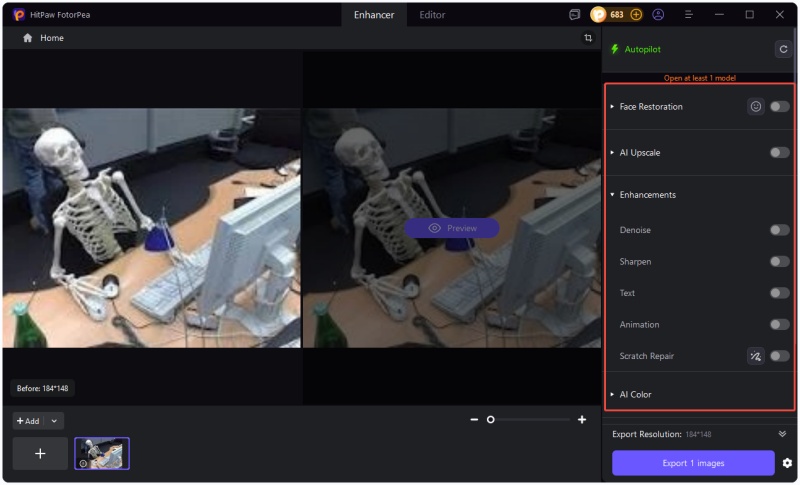Open the Add button dropdown arrow
800x485 pixels.
(x=54, y=421)
